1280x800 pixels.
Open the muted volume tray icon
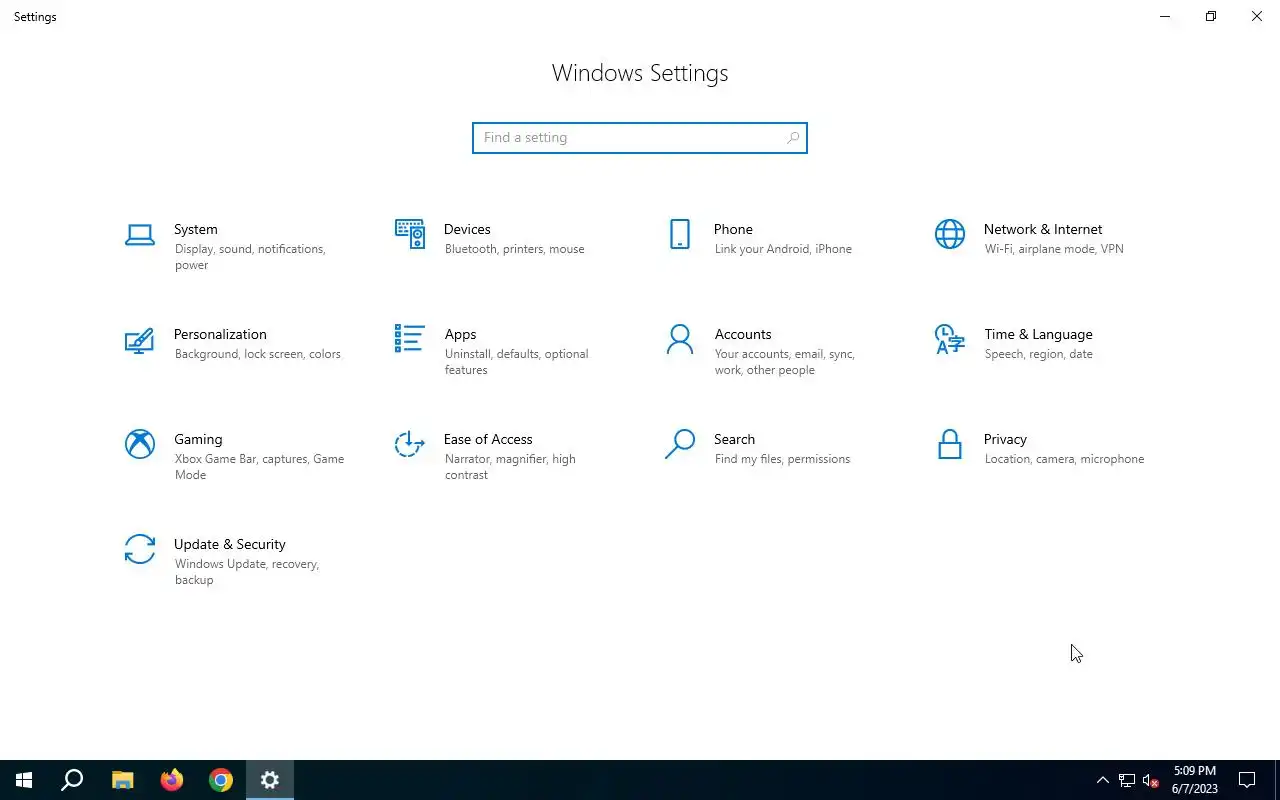1151,780
